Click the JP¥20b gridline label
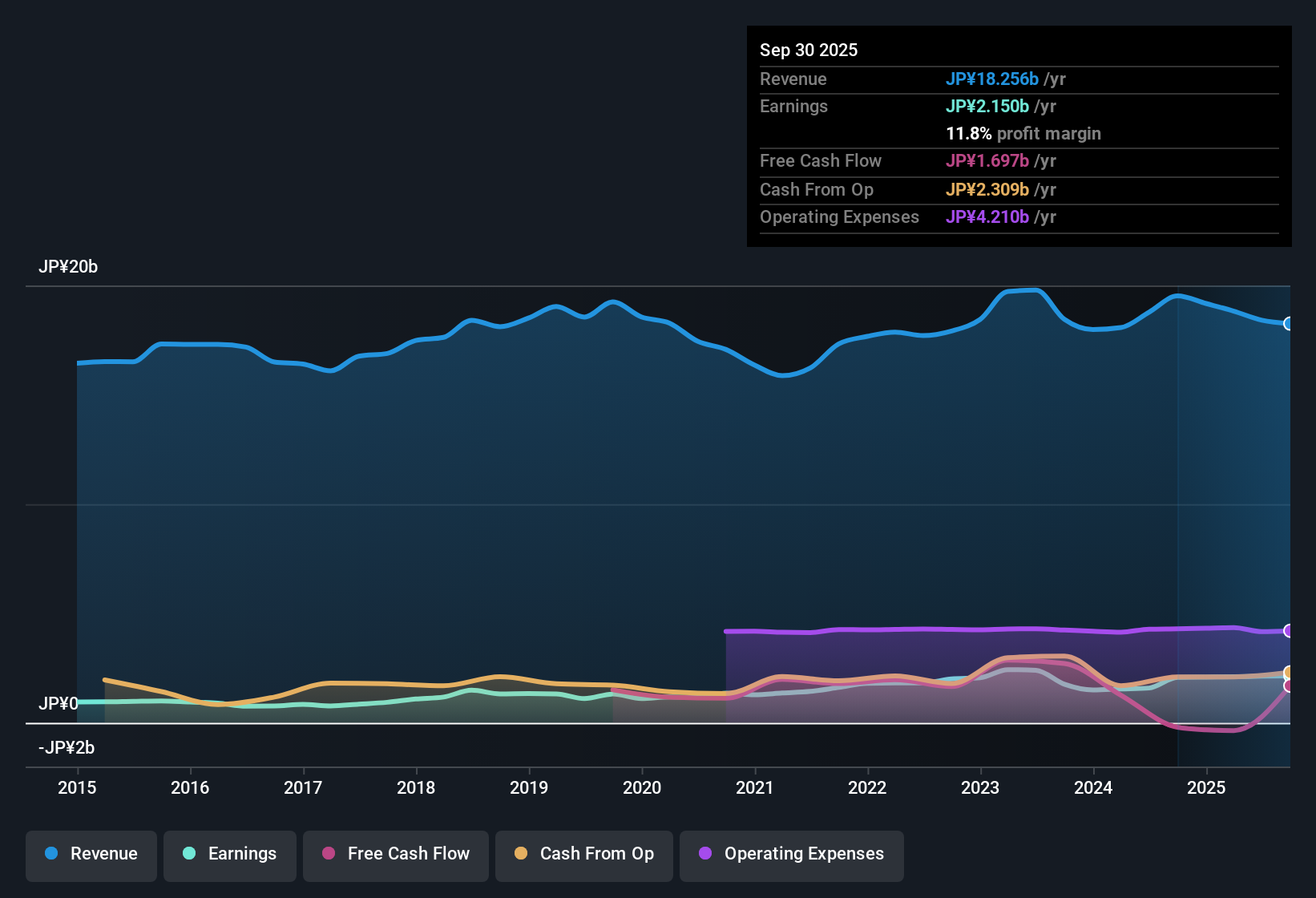Screen dimensions: 1316x898 69,266
